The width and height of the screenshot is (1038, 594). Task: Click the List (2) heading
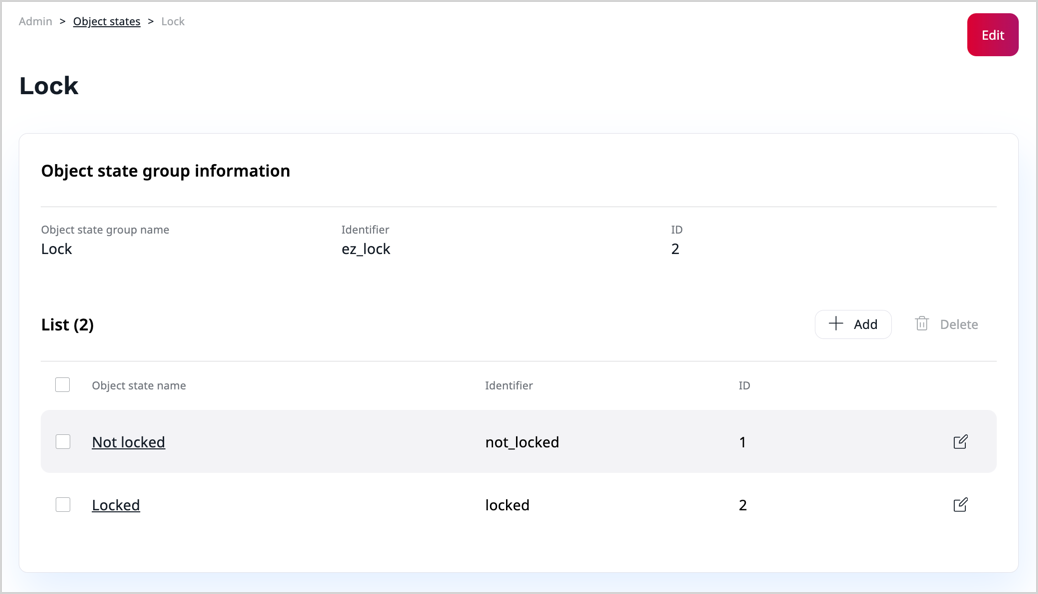tap(67, 324)
